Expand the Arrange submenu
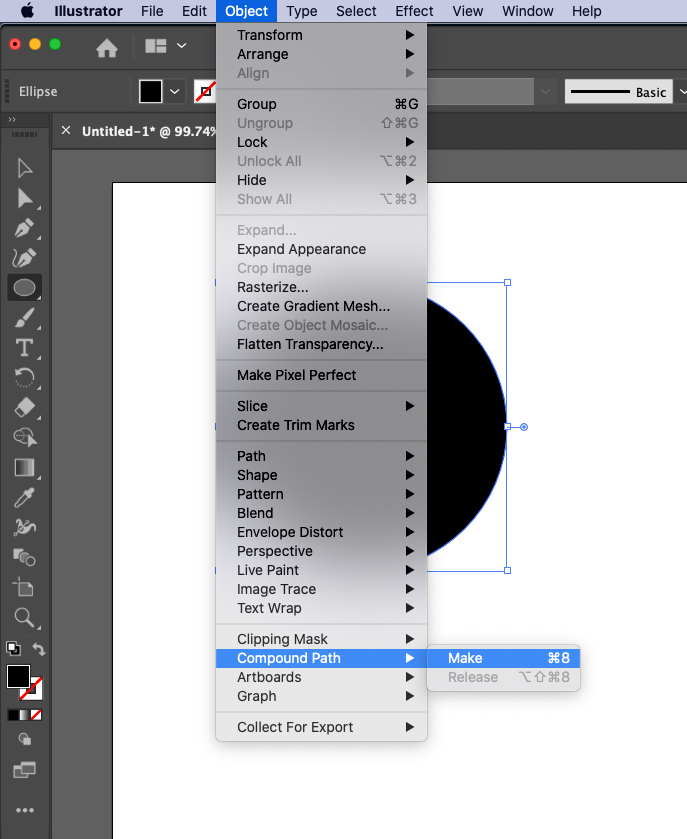This screenshot has height=839, width=687. (x=322, y=54)
